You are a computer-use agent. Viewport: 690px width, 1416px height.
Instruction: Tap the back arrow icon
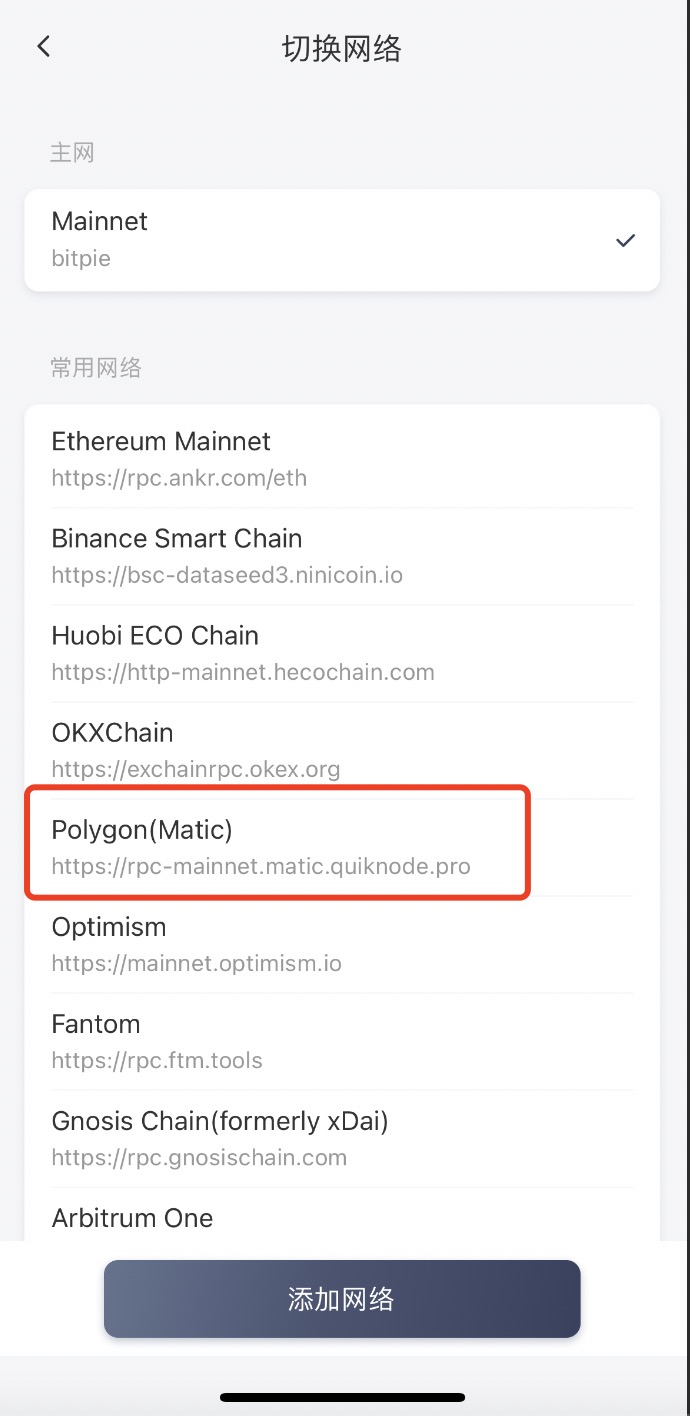(43, 47)
